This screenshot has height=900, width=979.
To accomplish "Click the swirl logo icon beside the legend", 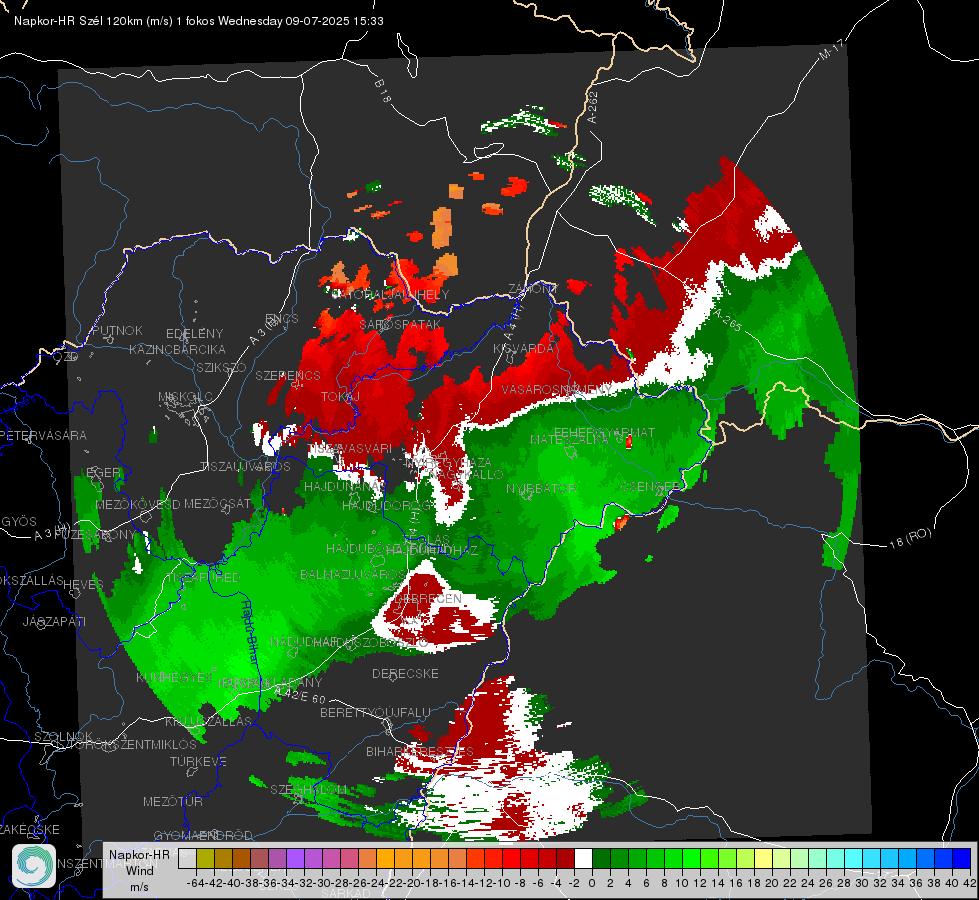I will (x=34, y=866).
